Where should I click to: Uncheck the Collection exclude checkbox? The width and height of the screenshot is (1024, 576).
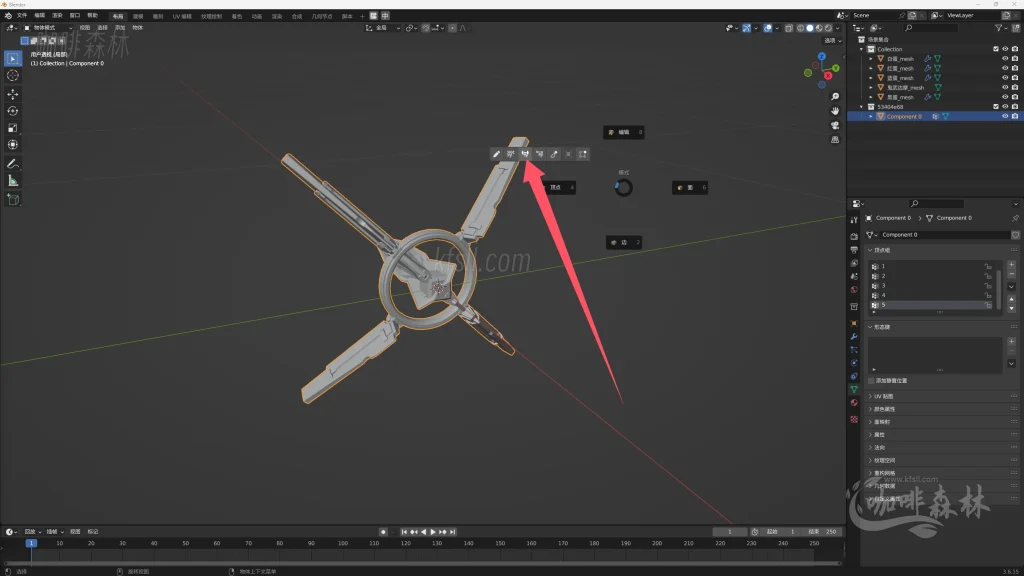tap(995, 49)
